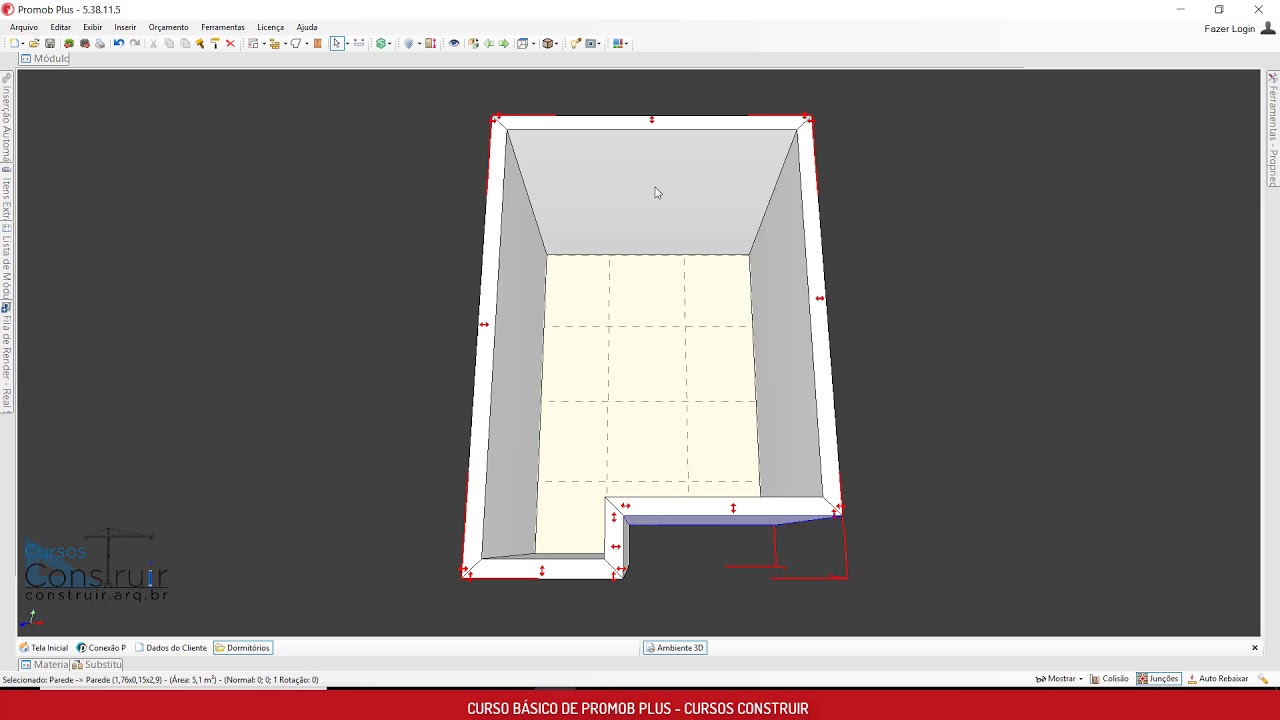Create a new project with the New icon

[x=14, y=43]
